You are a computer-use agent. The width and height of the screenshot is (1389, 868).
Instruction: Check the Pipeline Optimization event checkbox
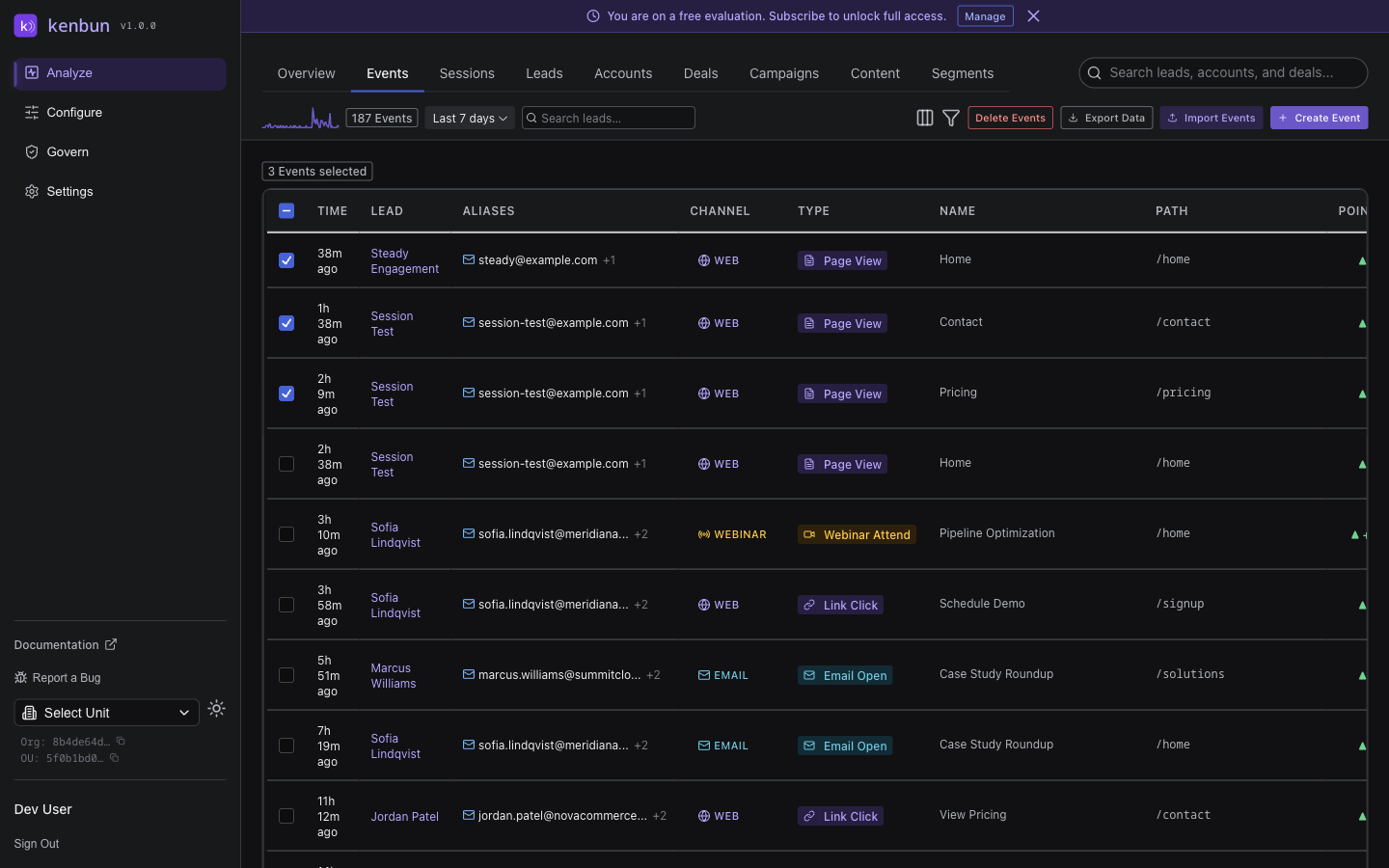(286, 534)
